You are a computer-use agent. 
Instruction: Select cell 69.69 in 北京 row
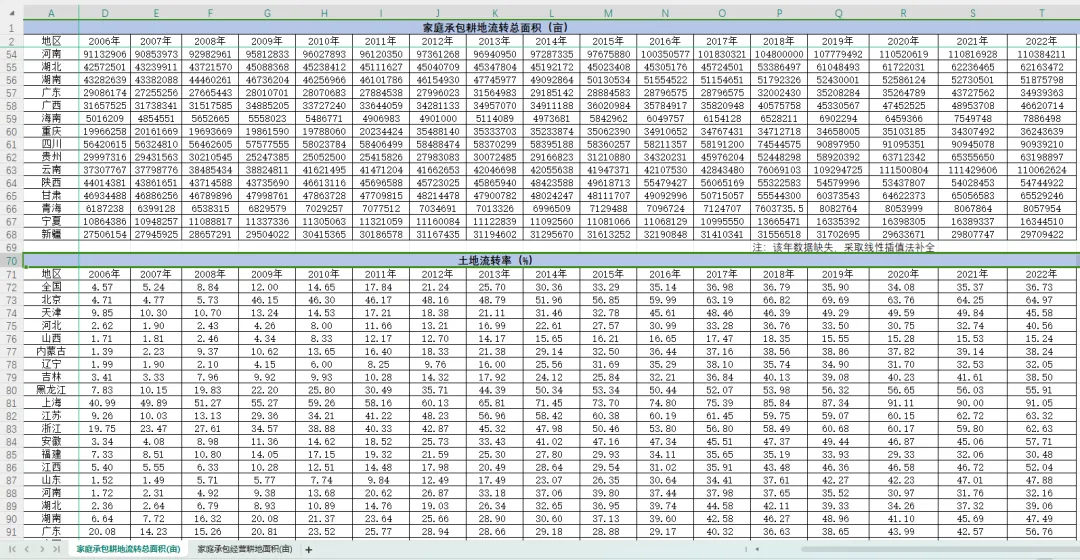pyautogui.click(x=838, y=300)
